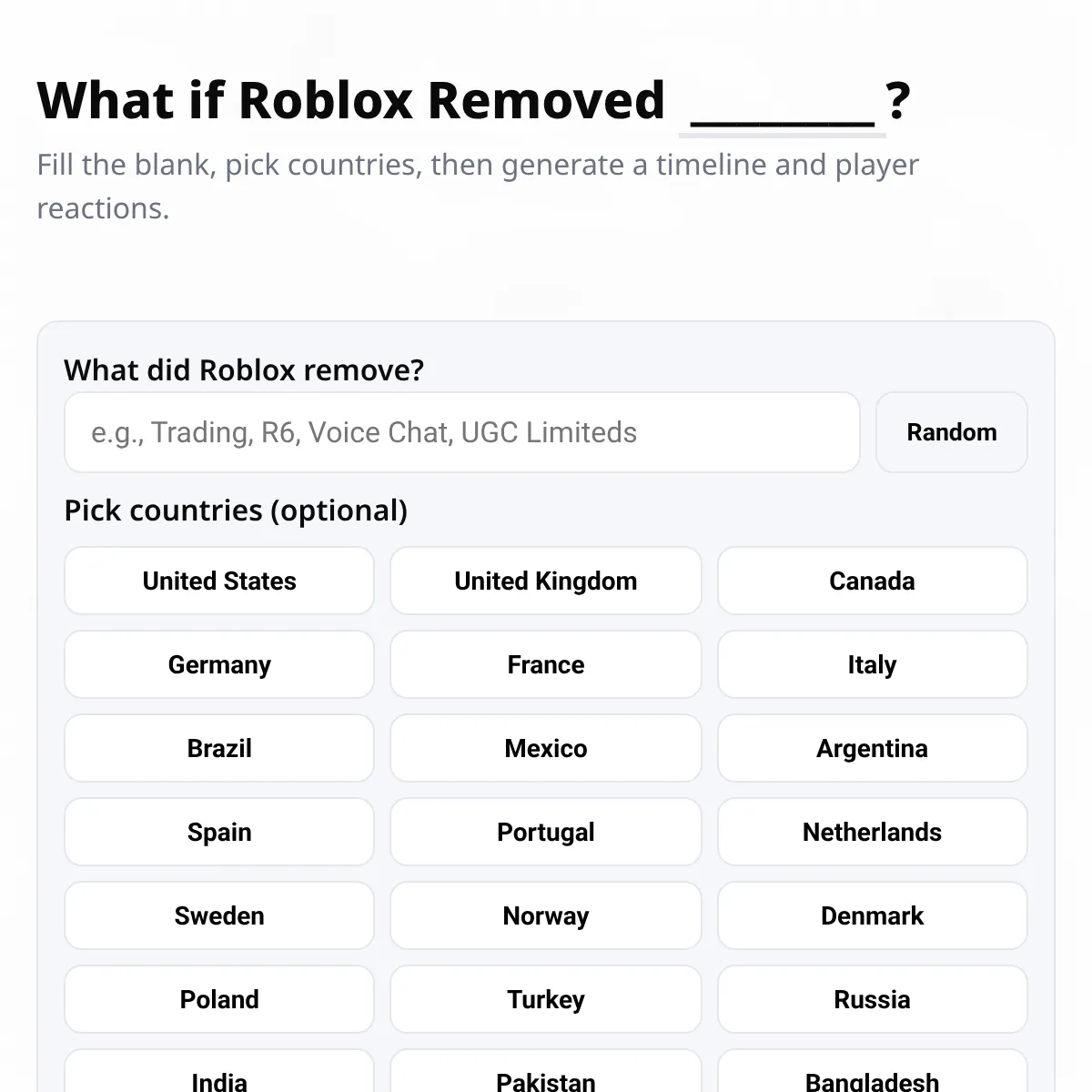Pick Poland from the country list
1092x1092 pixels.
pos(219,999)
